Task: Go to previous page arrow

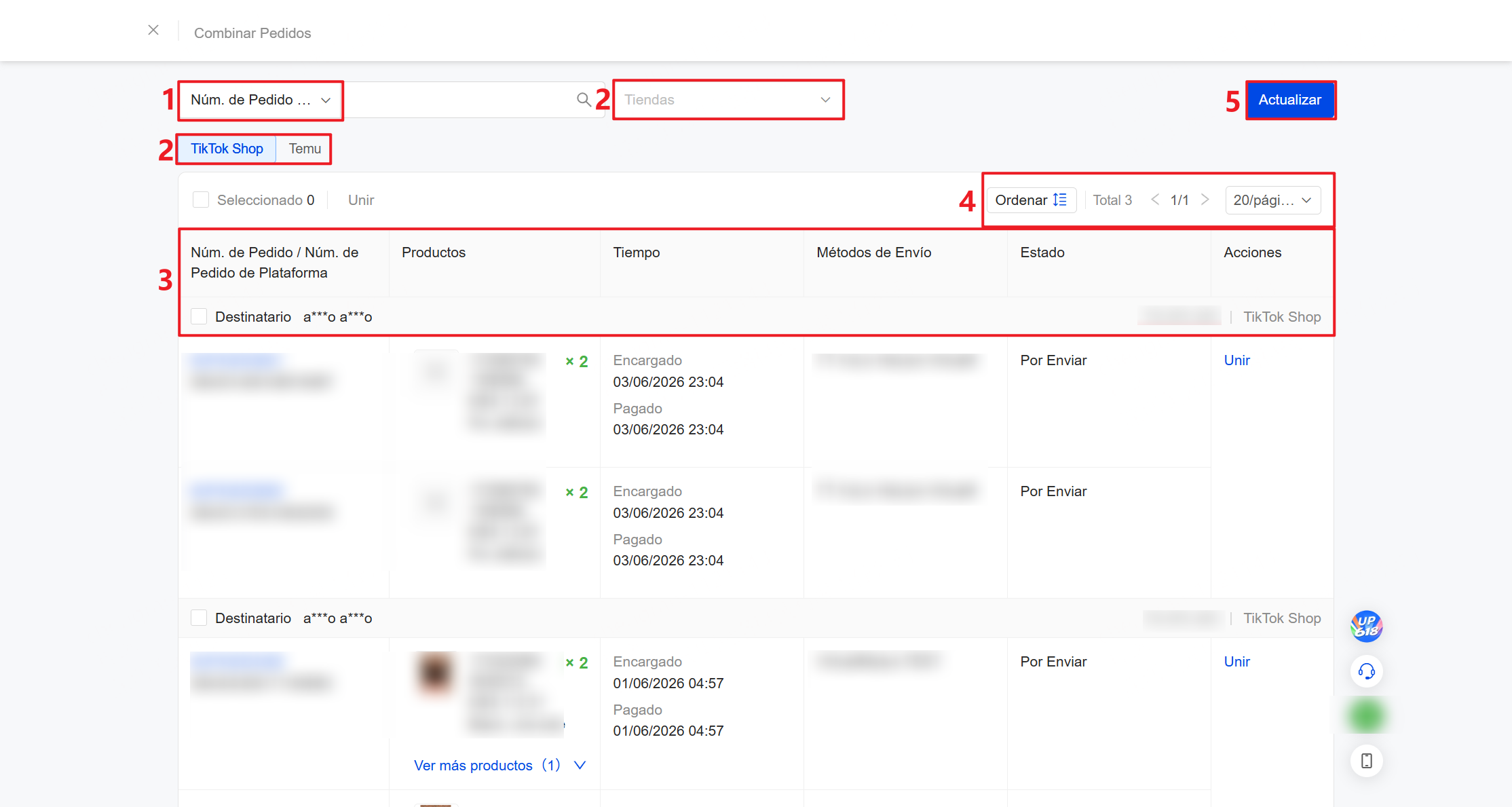Action: pos(1155,200)
